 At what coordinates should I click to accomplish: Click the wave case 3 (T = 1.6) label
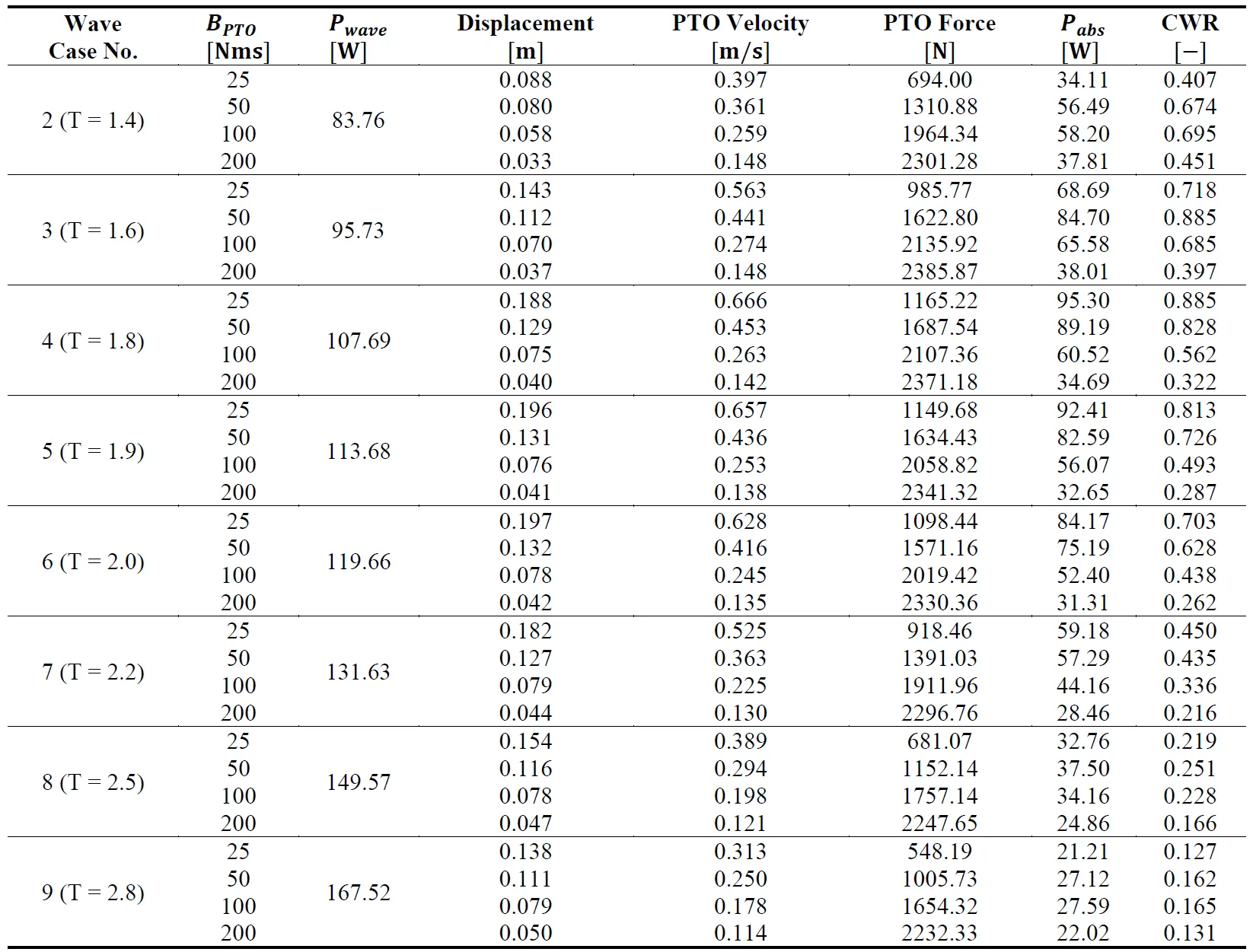pyautogui.click(x=93, y=231)
